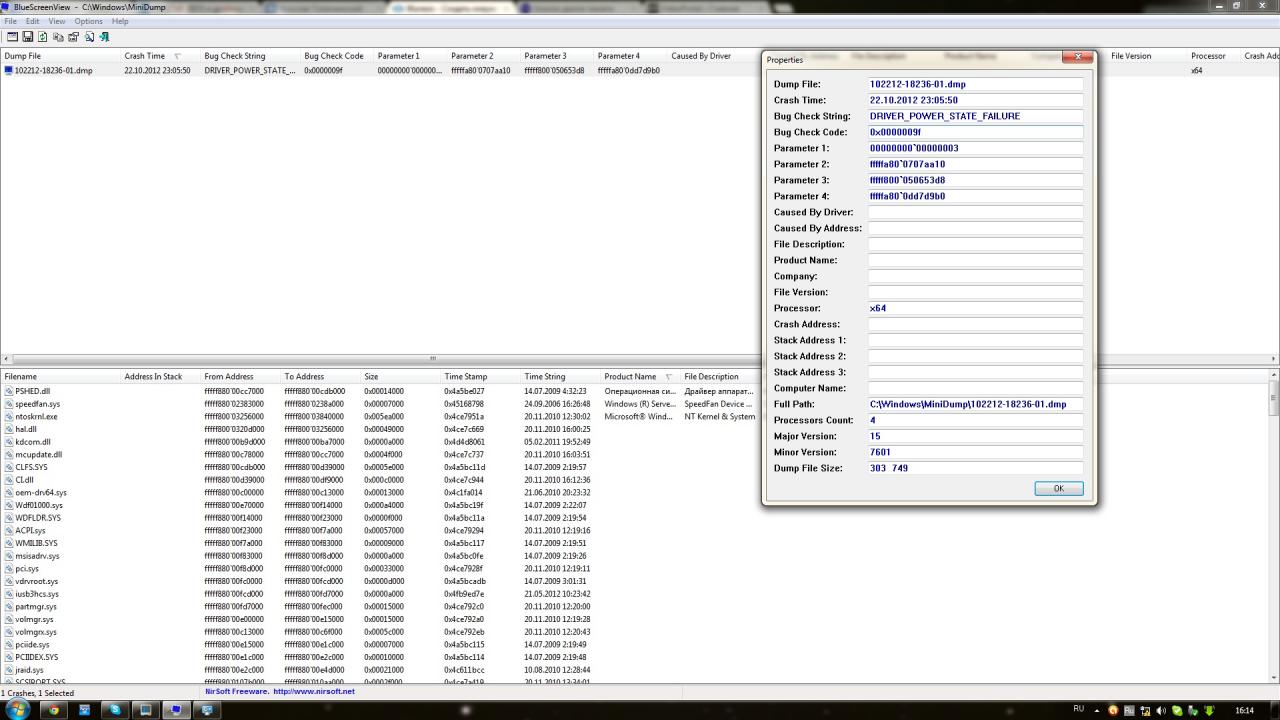Screen dimensions: 1280x720
Task: Click the Copy Selected Items toolbar icon
Action: [58, 37]
